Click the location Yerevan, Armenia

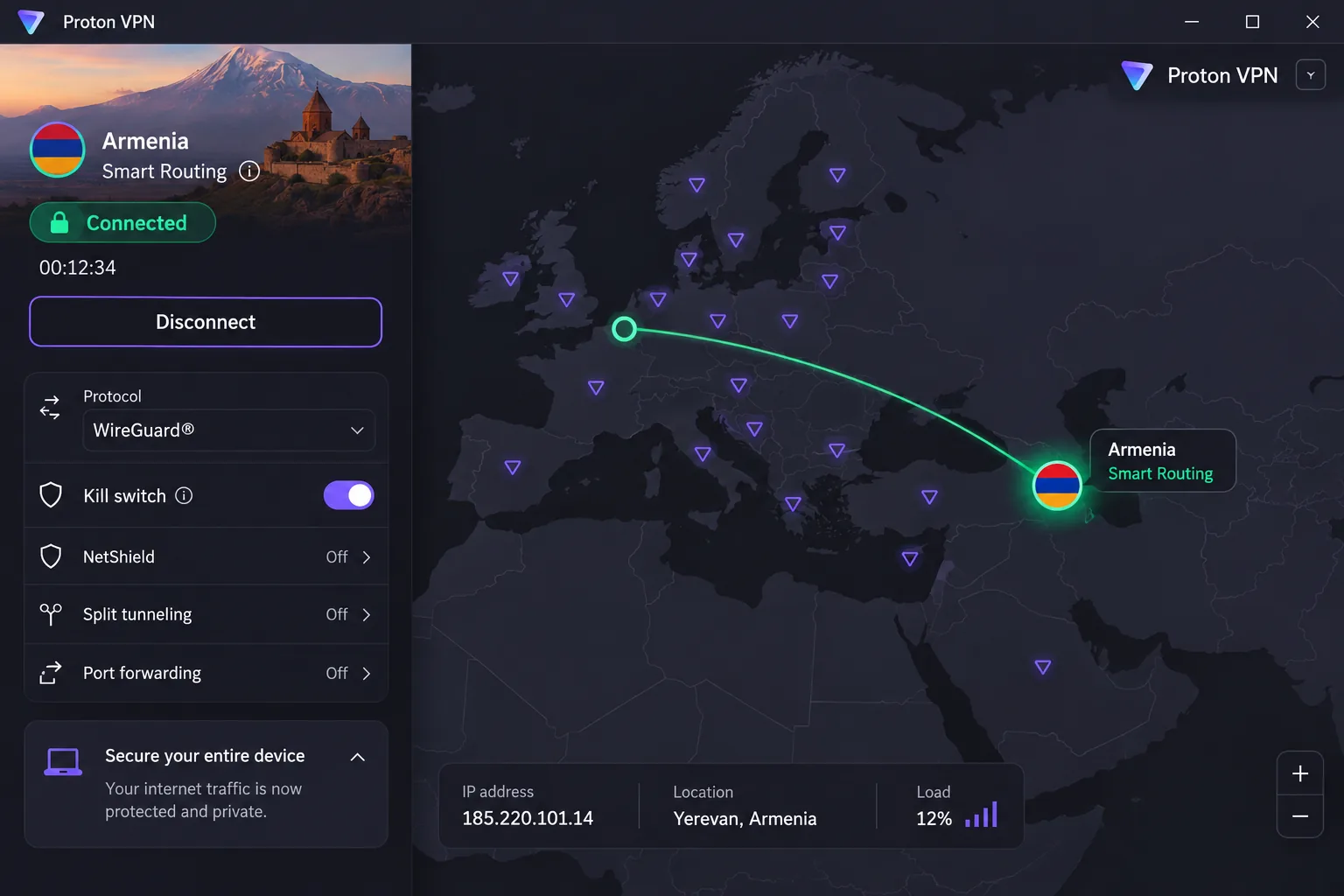[x=745, y=818]
